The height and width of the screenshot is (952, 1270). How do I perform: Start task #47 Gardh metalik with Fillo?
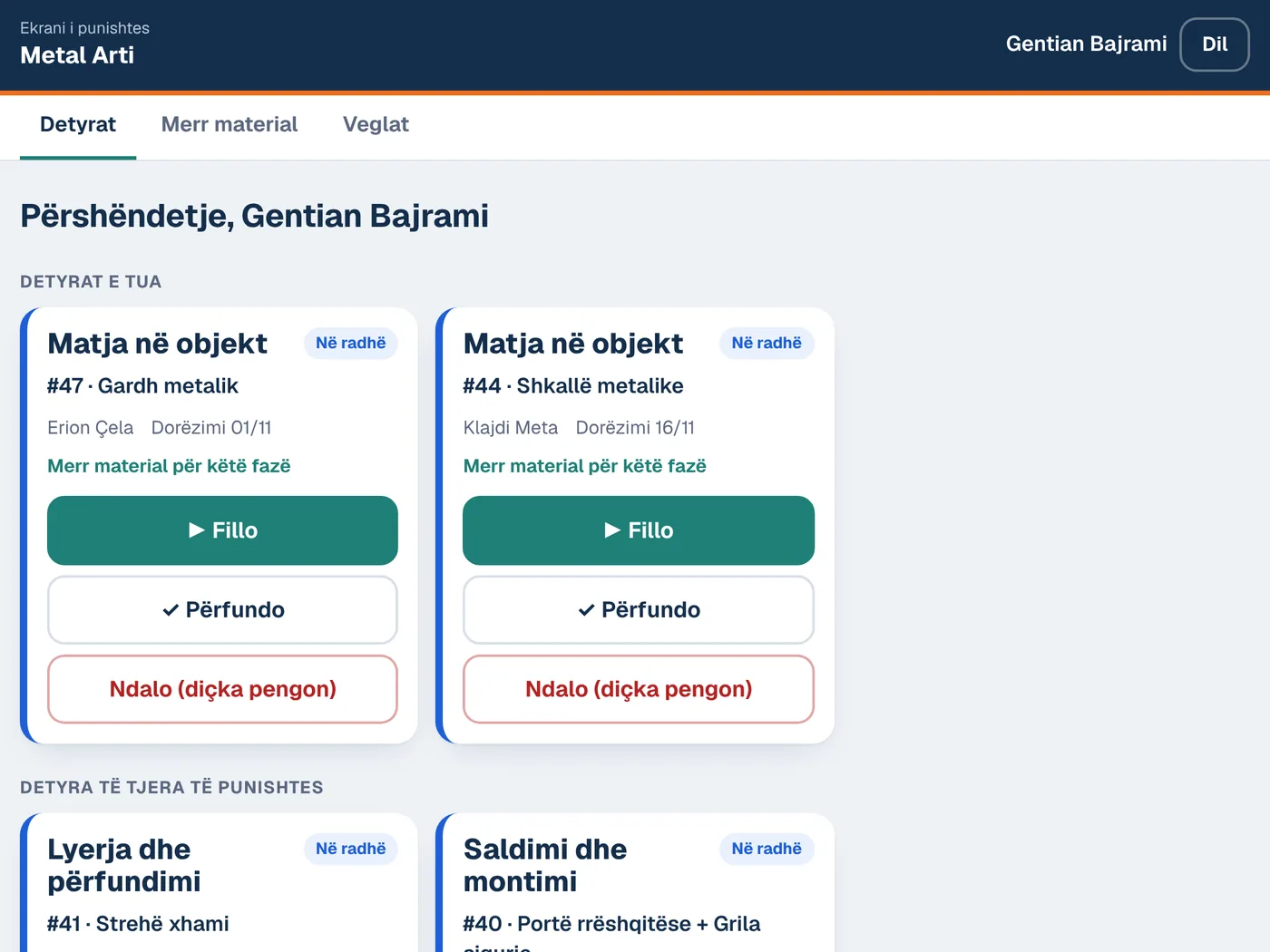[x=222, y=530]
